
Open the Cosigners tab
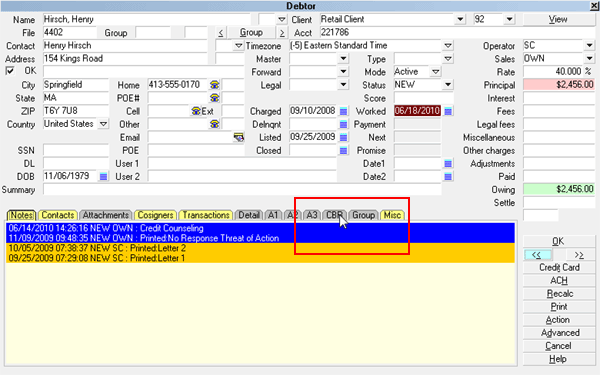coord(155,215)
